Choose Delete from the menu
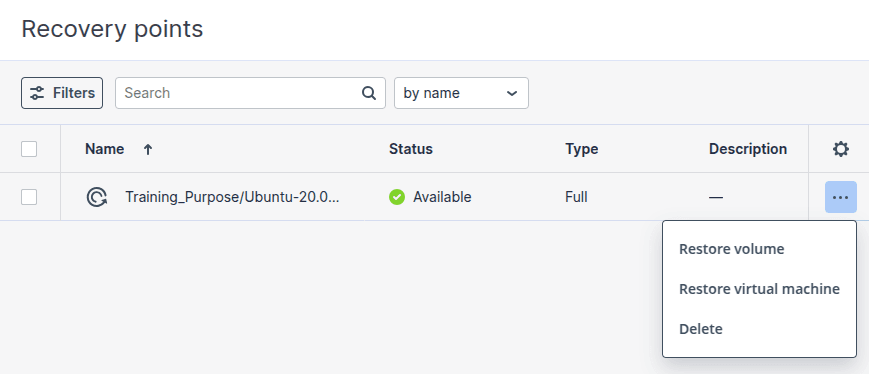 click(701, 329)
